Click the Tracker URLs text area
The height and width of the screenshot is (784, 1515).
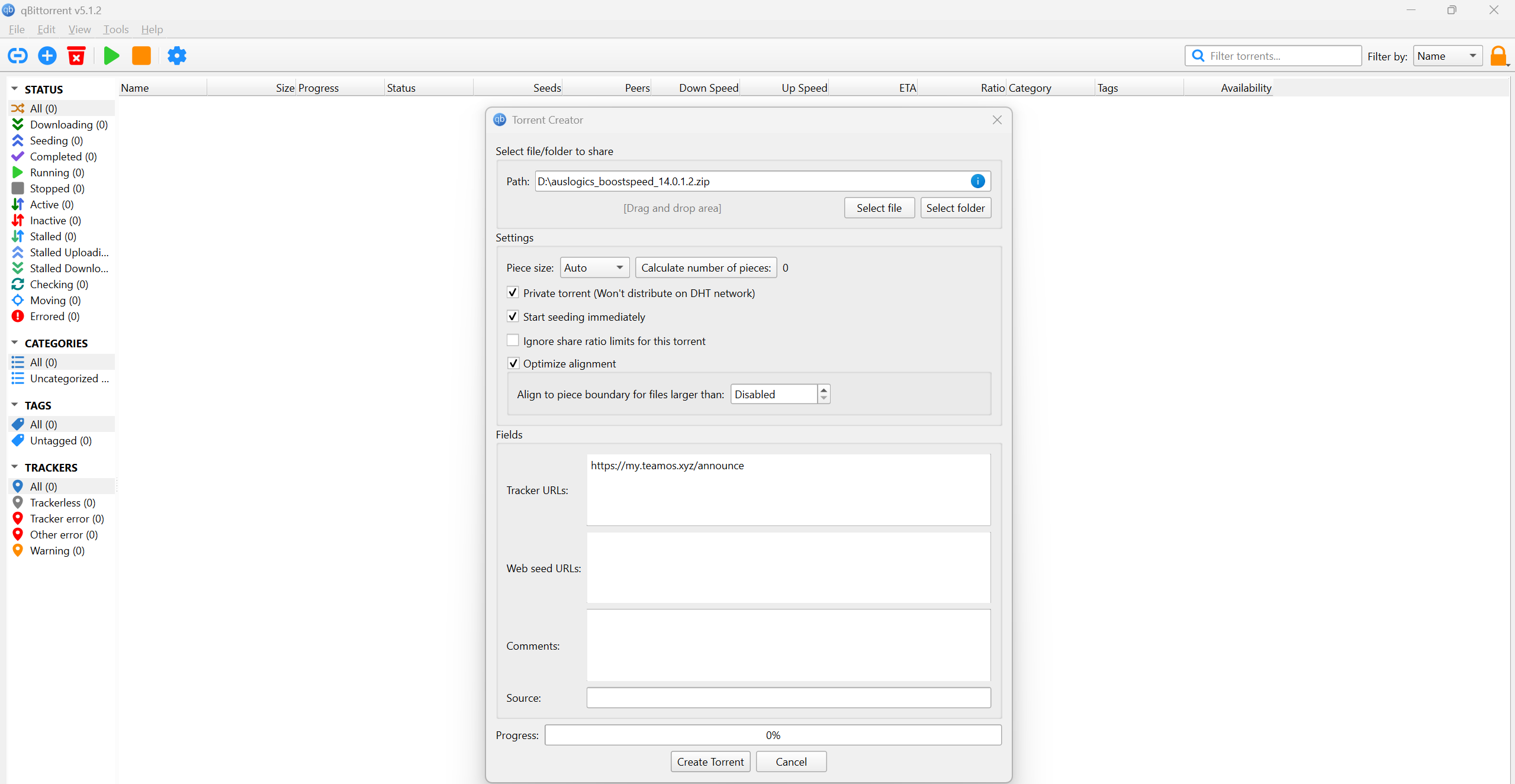(788, 489)
